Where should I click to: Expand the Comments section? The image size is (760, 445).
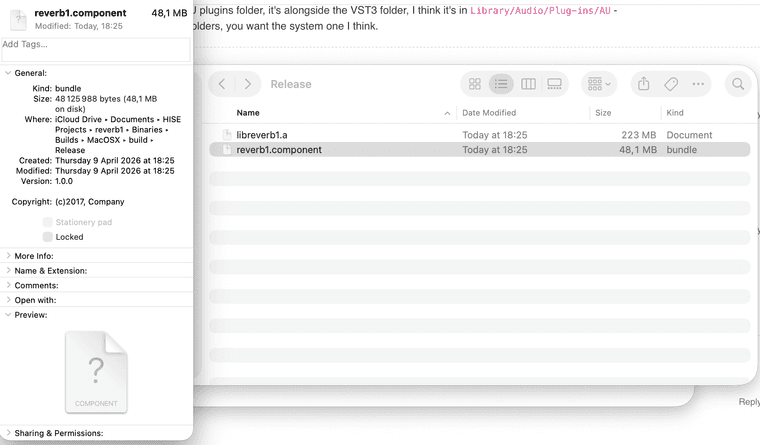tap(8, 285)
